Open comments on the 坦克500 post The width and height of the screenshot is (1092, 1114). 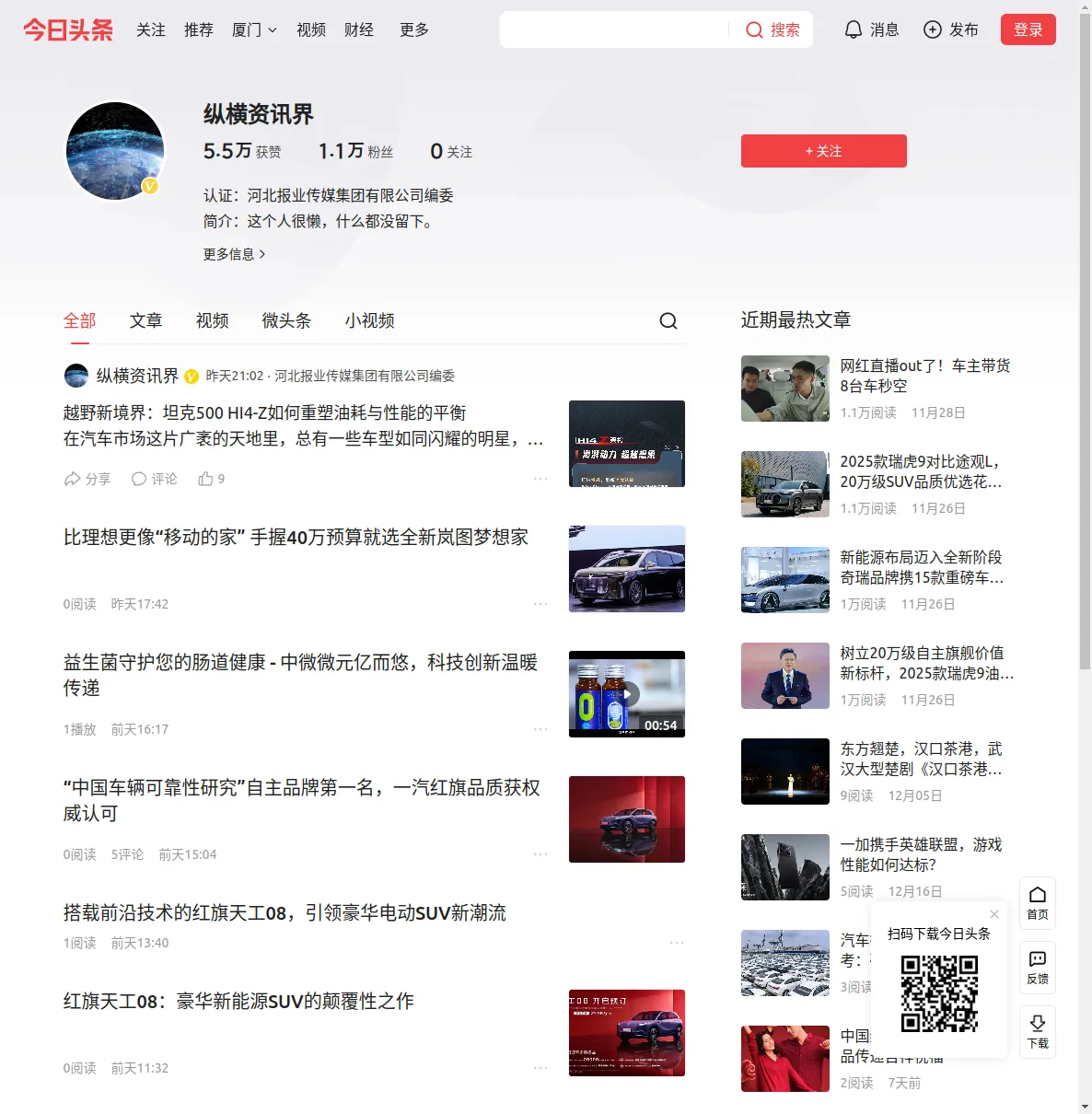154,479
